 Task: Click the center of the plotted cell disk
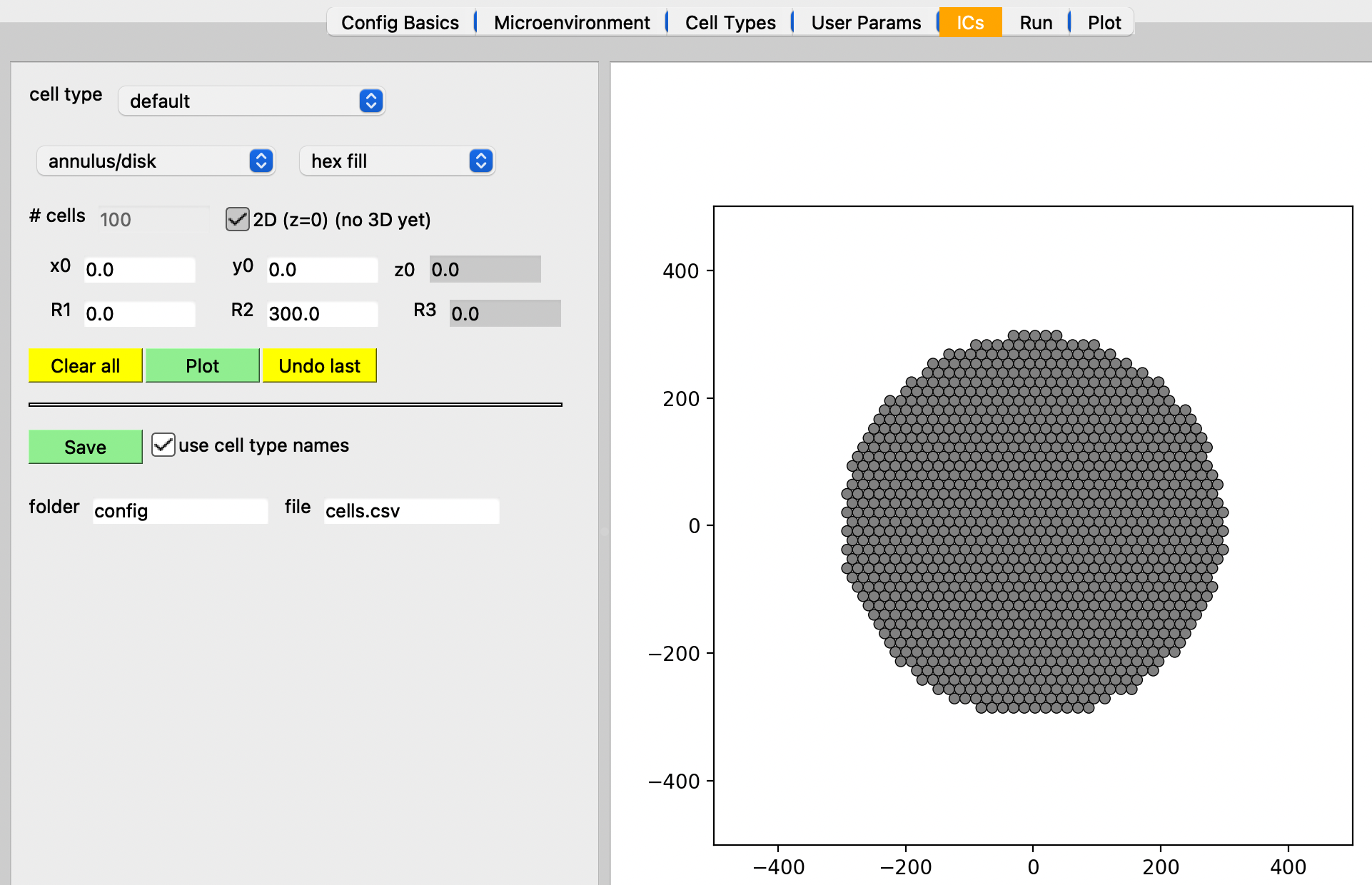[1034, 522]
